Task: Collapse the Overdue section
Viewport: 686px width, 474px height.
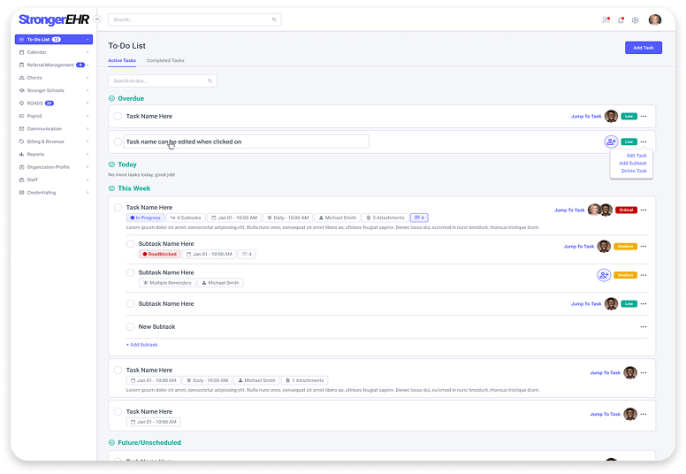Action: (x=112, y=99)
